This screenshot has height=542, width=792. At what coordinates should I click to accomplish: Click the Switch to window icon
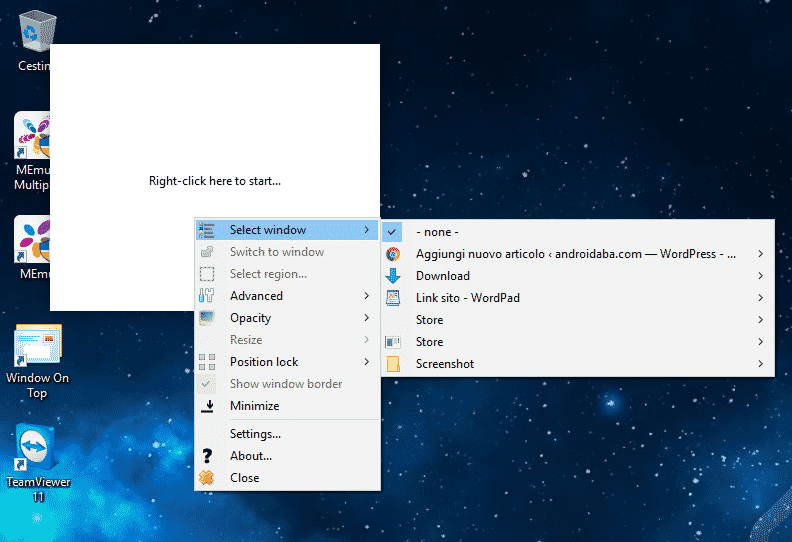[207, 252]
